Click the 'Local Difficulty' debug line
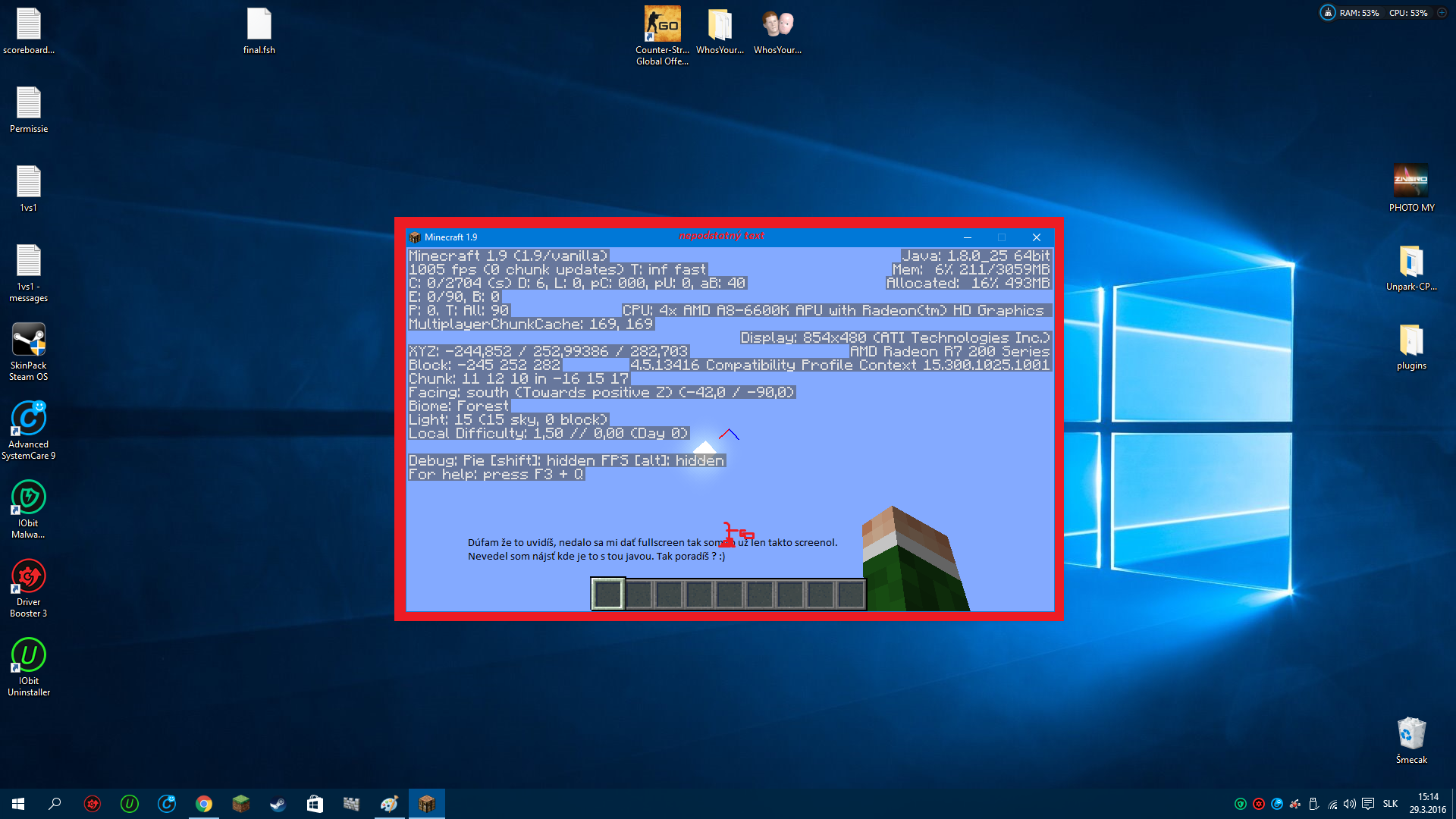1456x819 pixels. click(x=549, y=434)
